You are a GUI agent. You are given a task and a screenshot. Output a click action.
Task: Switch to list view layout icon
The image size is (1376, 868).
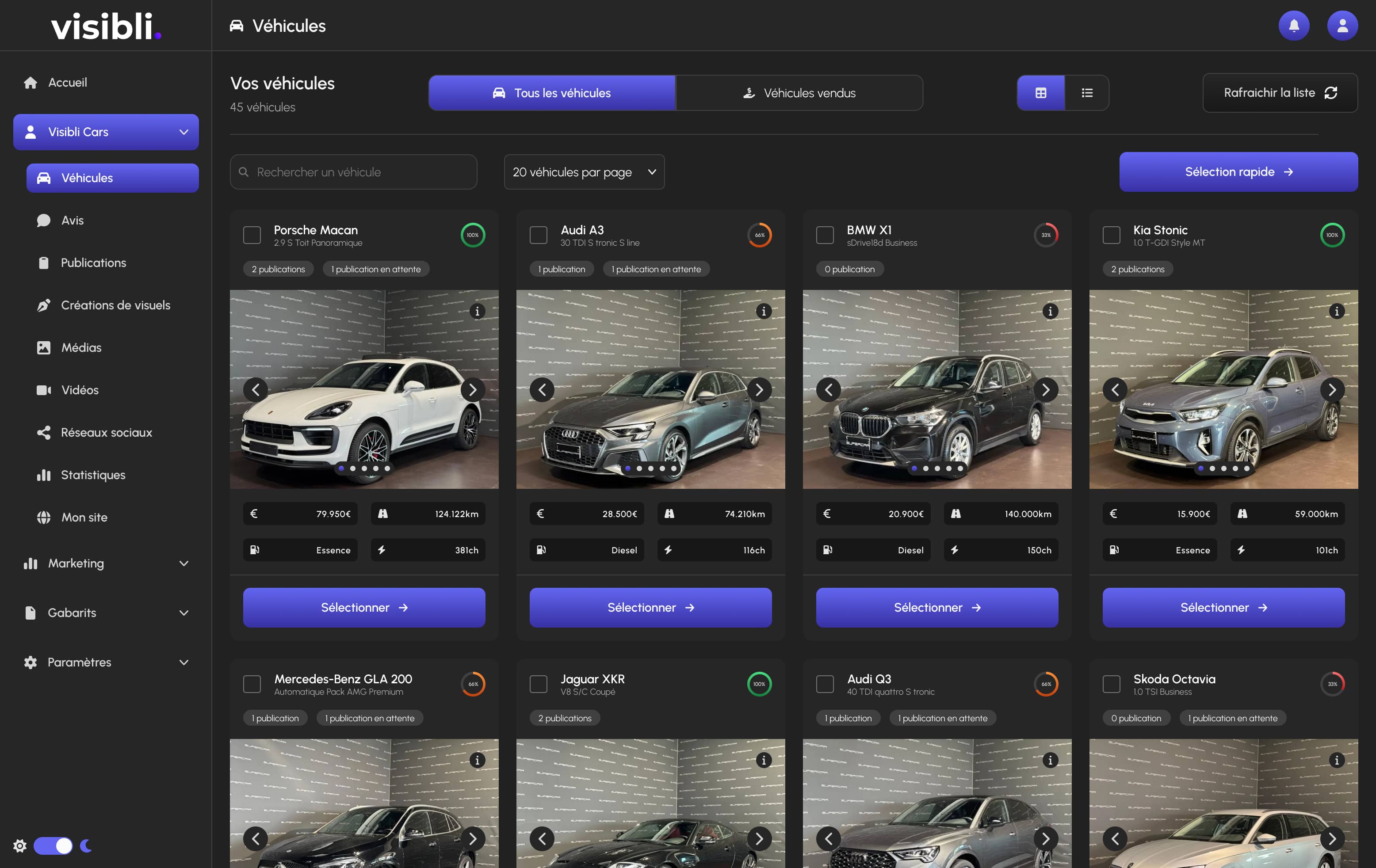coord(1086,92)
